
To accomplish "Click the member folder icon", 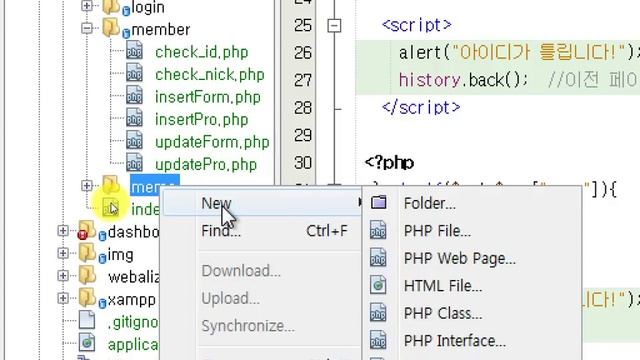I will [111, 27].
